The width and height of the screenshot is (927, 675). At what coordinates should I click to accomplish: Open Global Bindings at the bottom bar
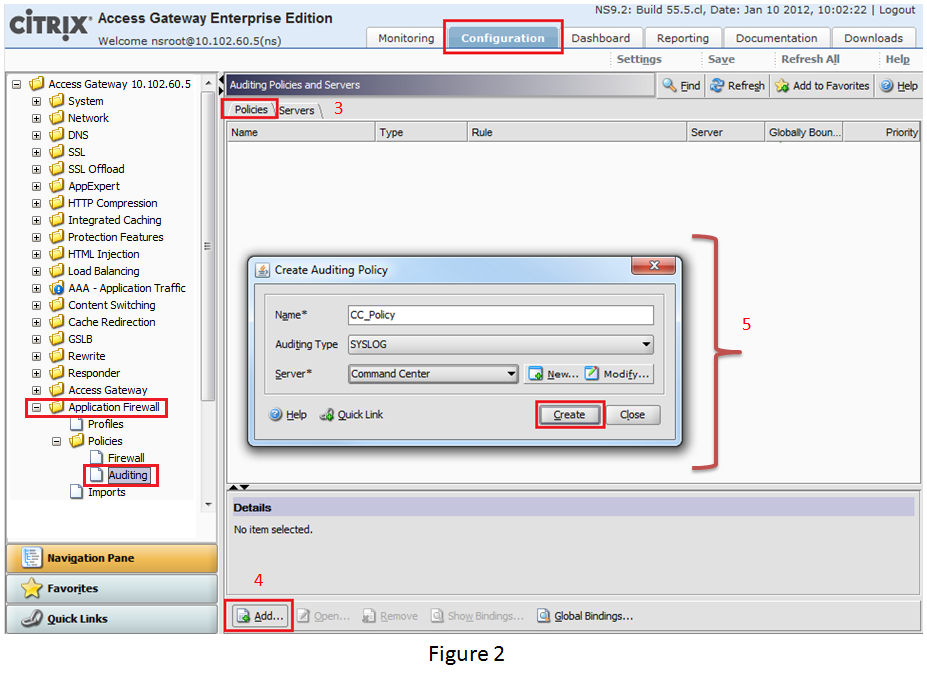(544, 616)
